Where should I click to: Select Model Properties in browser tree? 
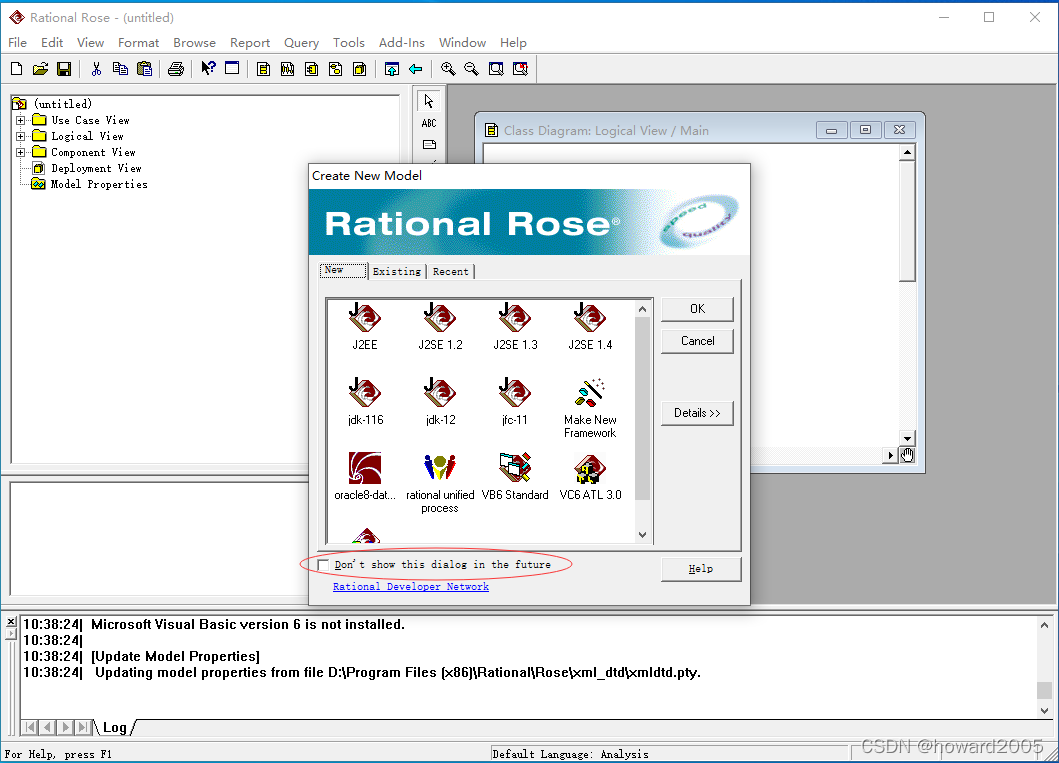[99, 184]
